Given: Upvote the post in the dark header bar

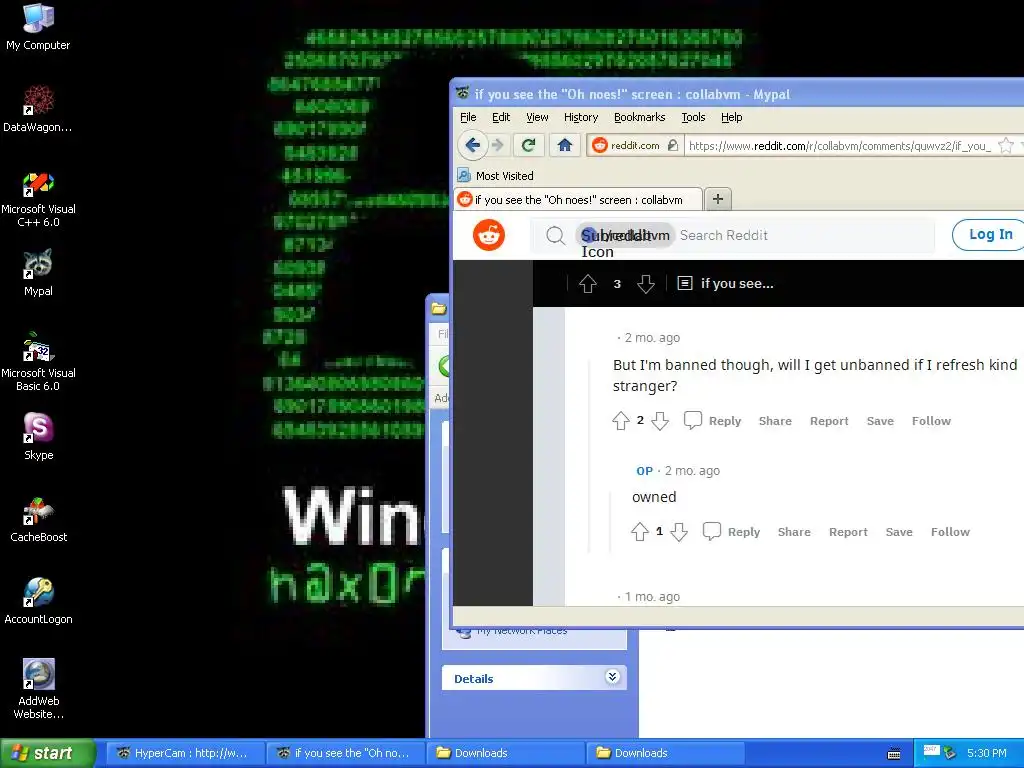Looking at the screenshot, I should 588,283.
